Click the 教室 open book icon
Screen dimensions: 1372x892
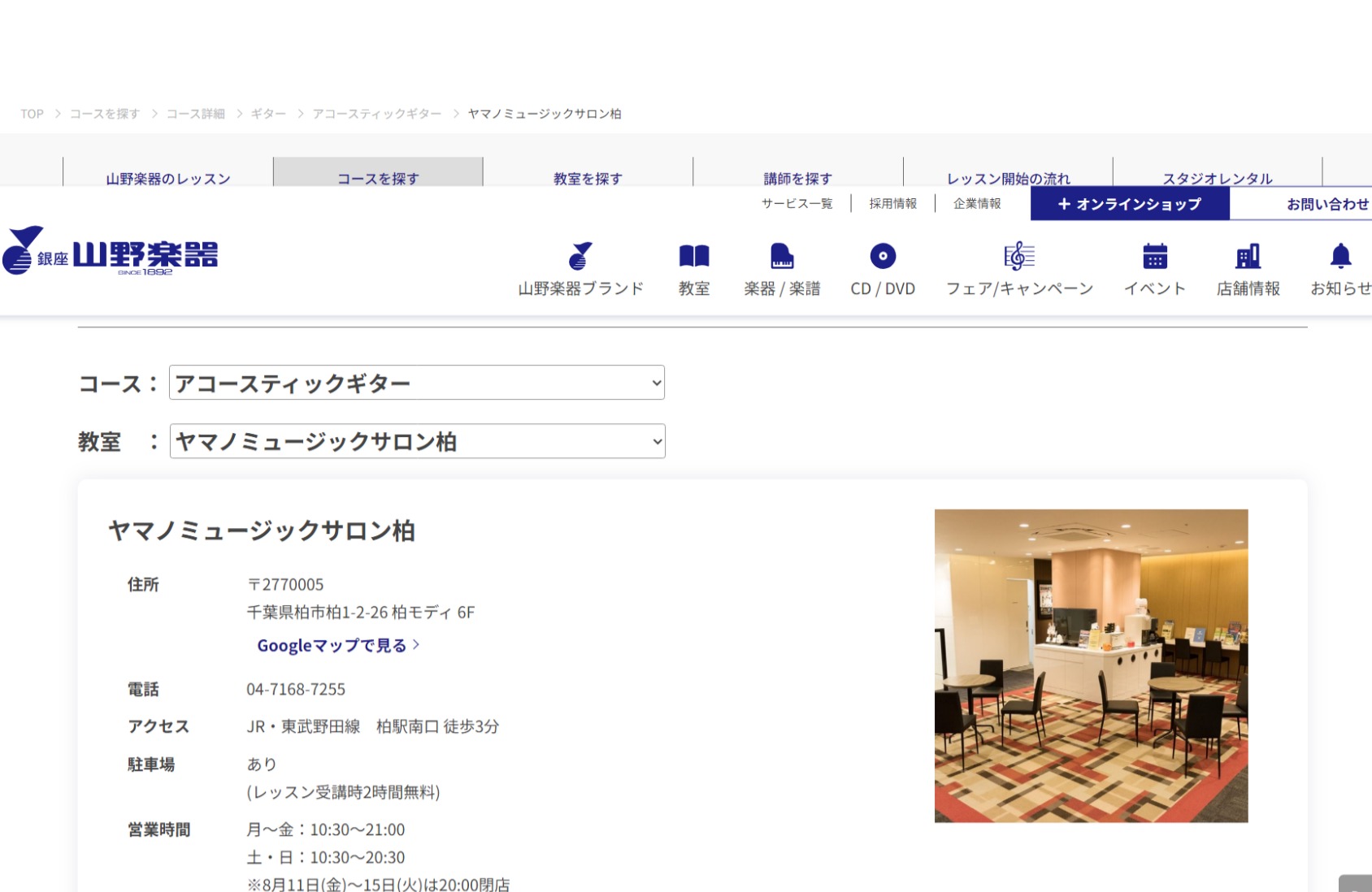(x=694, y=256)
